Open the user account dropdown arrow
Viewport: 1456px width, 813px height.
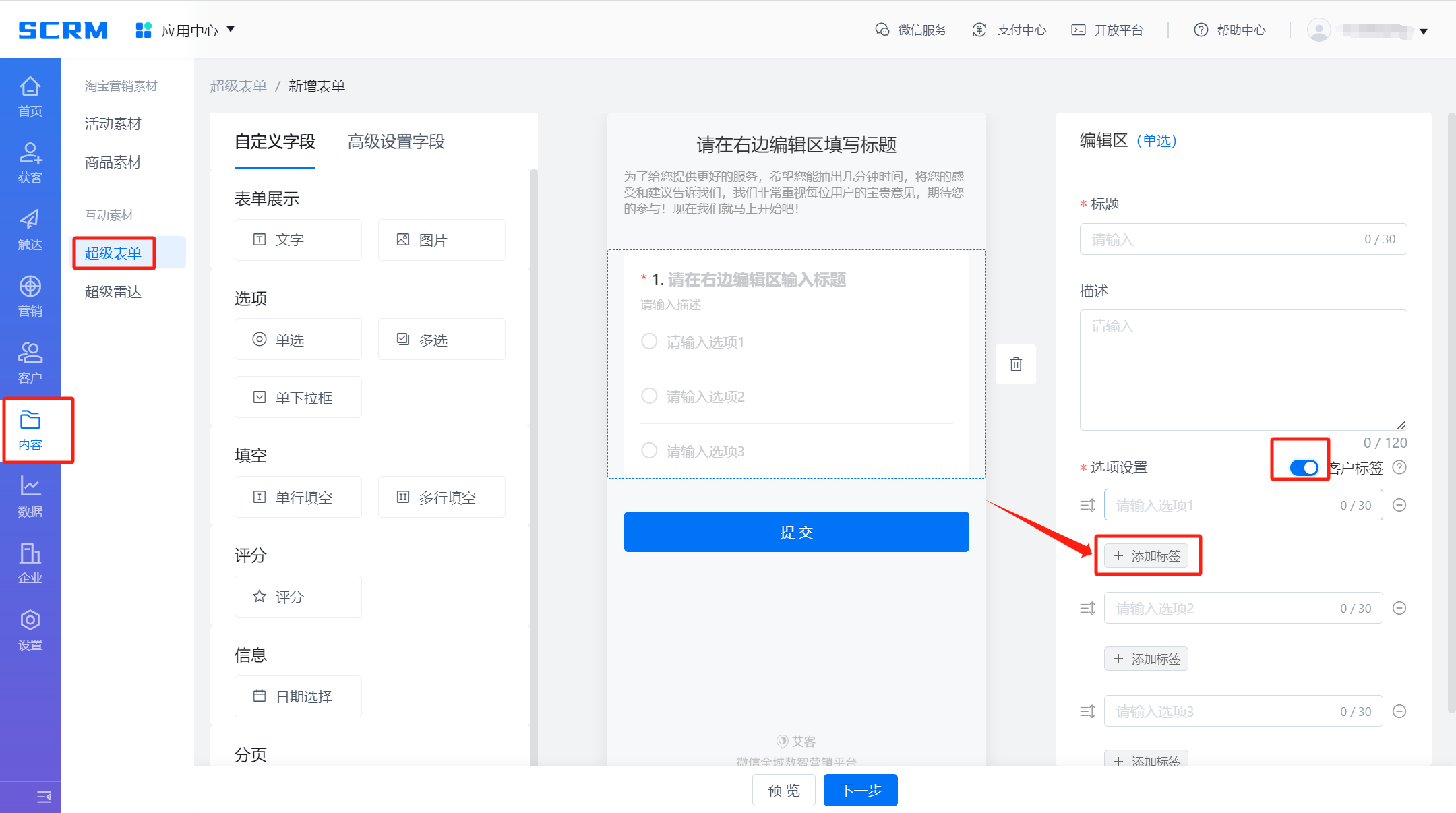click(x=1424, y=31)
